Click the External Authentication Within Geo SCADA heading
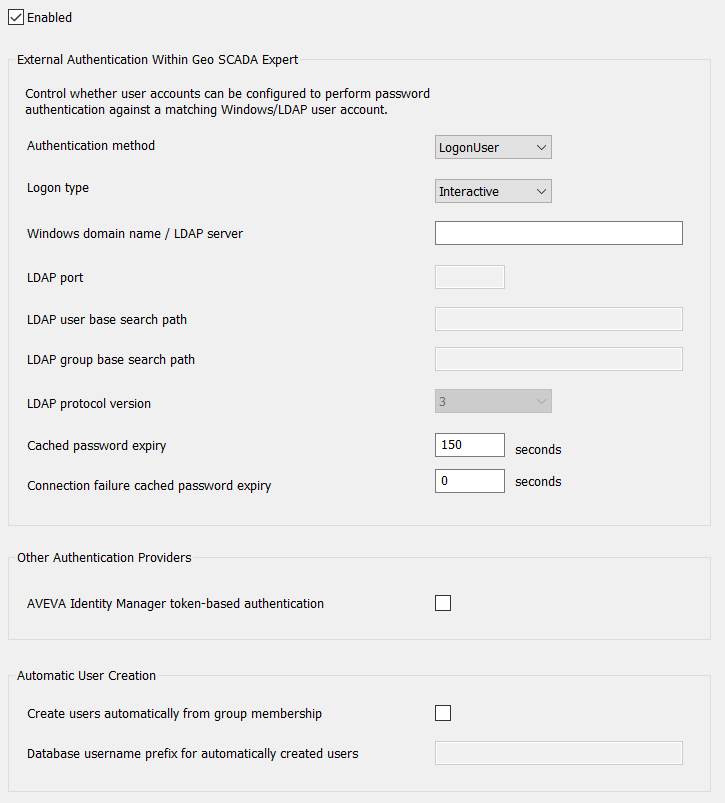The height and width of the screenshot is (803, 725). coord(158,60)
